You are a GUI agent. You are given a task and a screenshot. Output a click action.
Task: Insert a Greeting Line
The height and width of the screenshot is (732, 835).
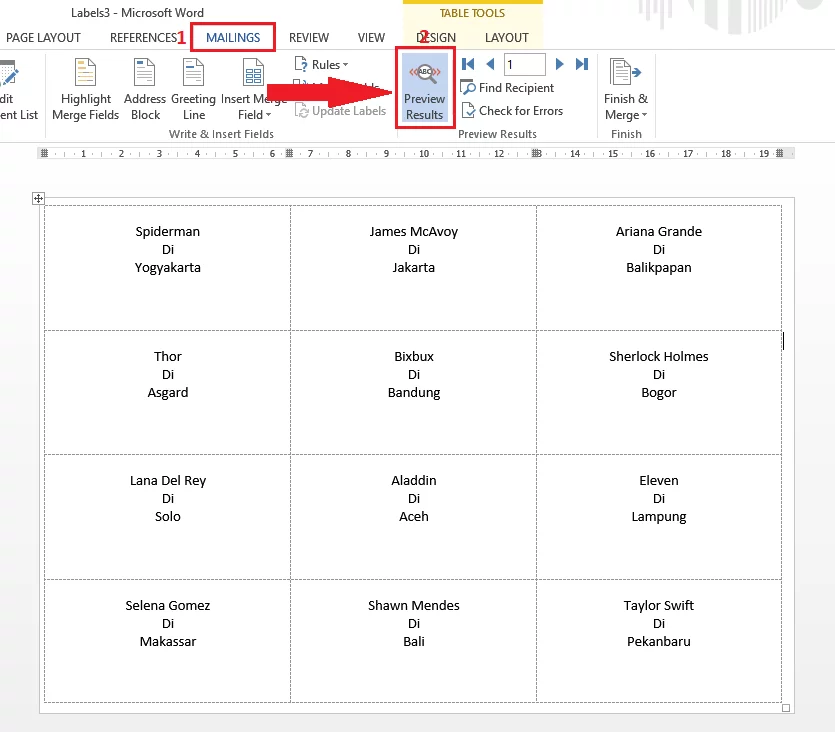(193, 89)
